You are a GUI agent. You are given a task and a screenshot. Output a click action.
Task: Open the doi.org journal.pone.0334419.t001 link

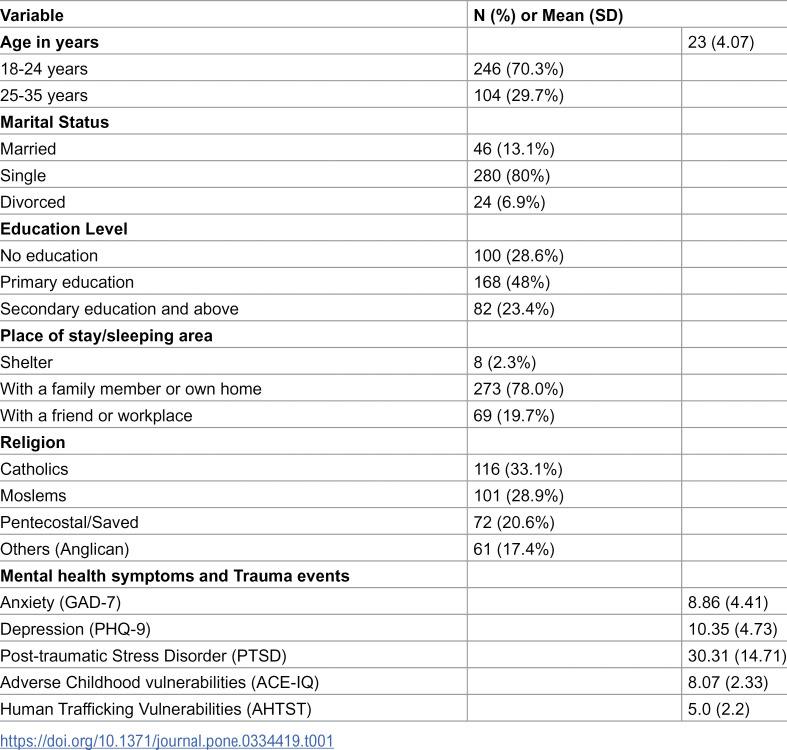tap(167, 741)
